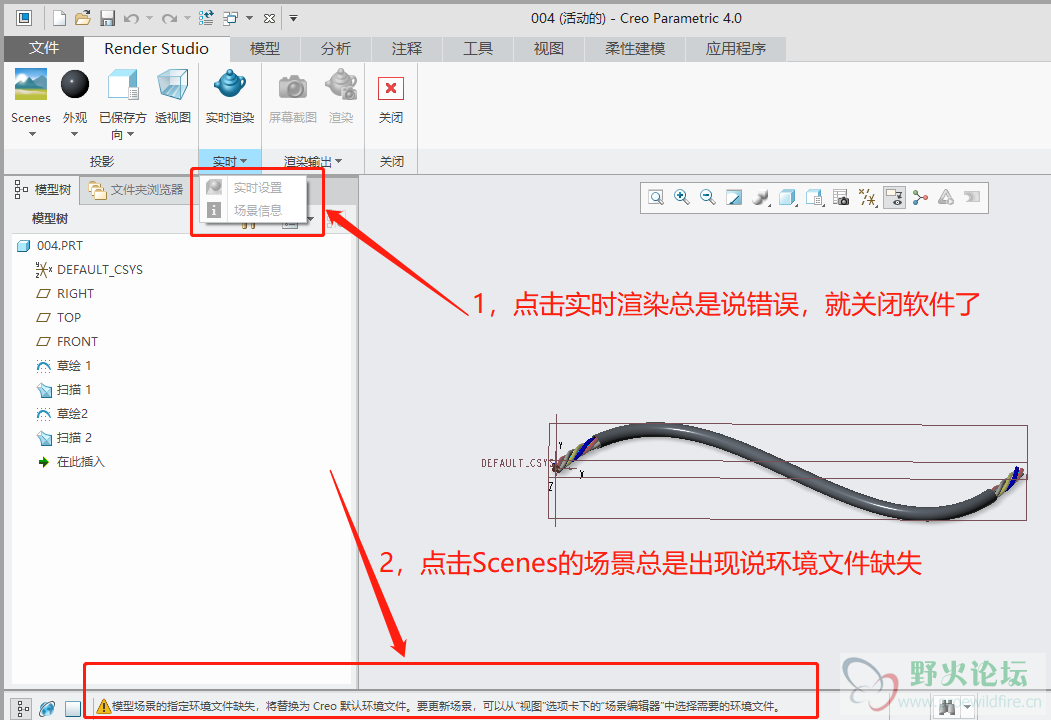Redo the last undone action
Viewport: 1051px width, 720px height.
pos(170,18)
